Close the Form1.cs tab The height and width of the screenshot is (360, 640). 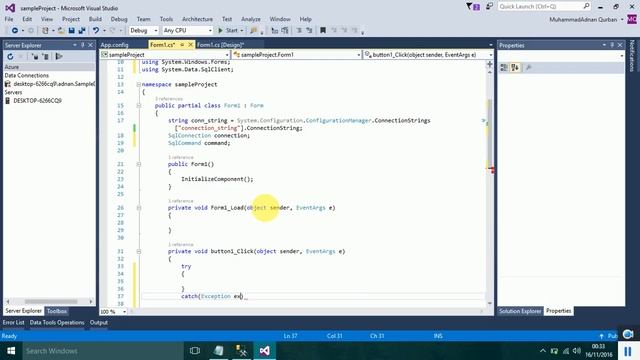tap(190, 45)
